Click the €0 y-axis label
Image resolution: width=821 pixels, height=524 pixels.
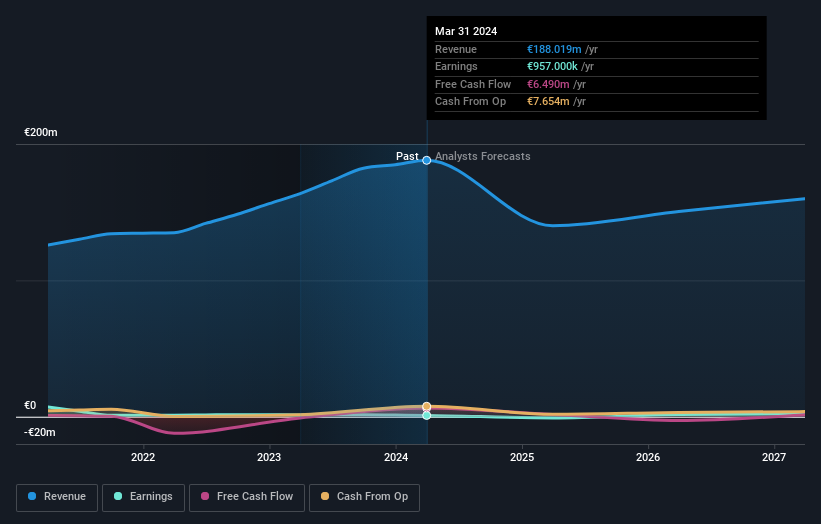click(30, 405)
